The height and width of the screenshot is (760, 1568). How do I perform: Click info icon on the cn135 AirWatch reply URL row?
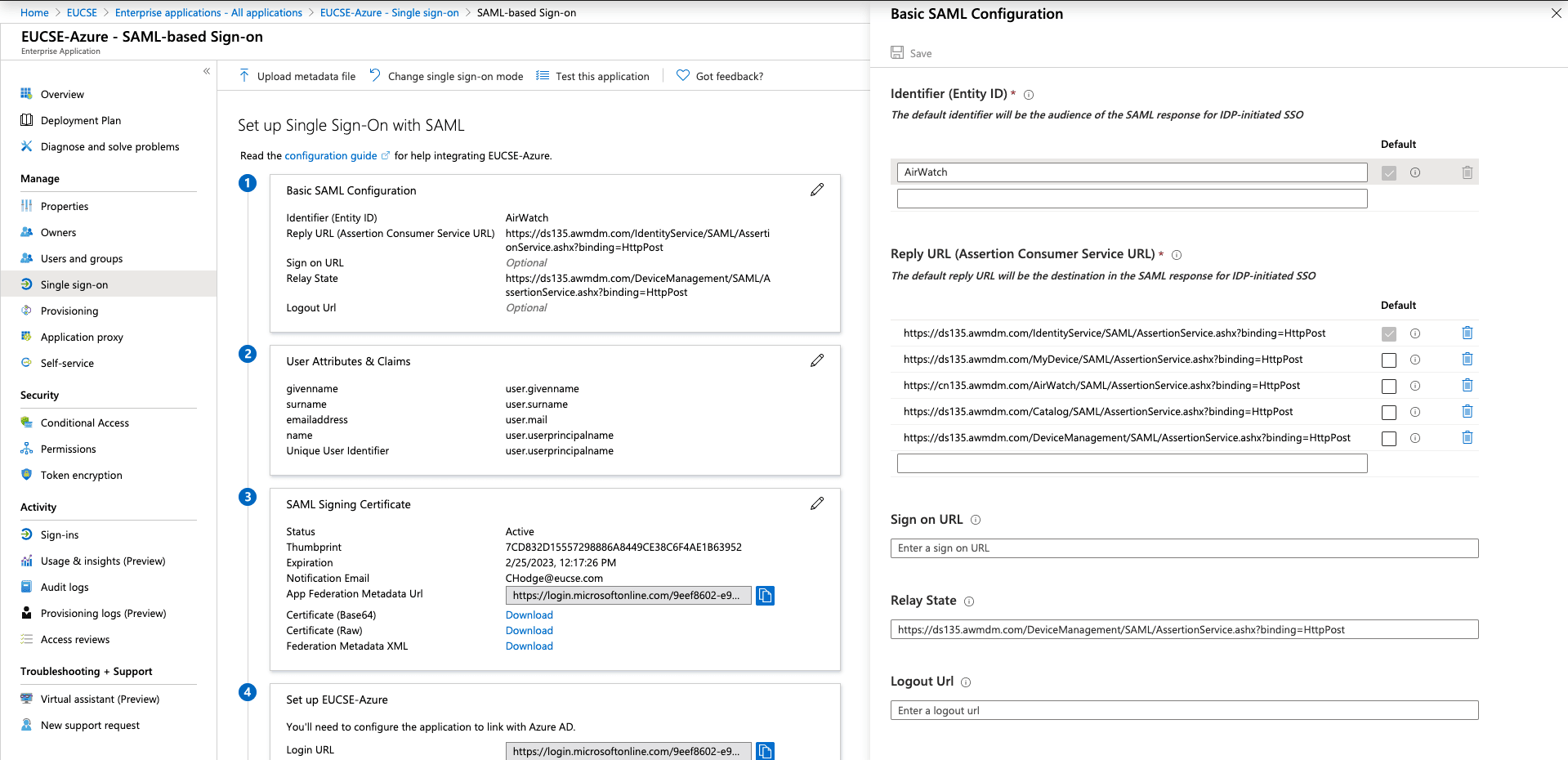(1415, 386)
